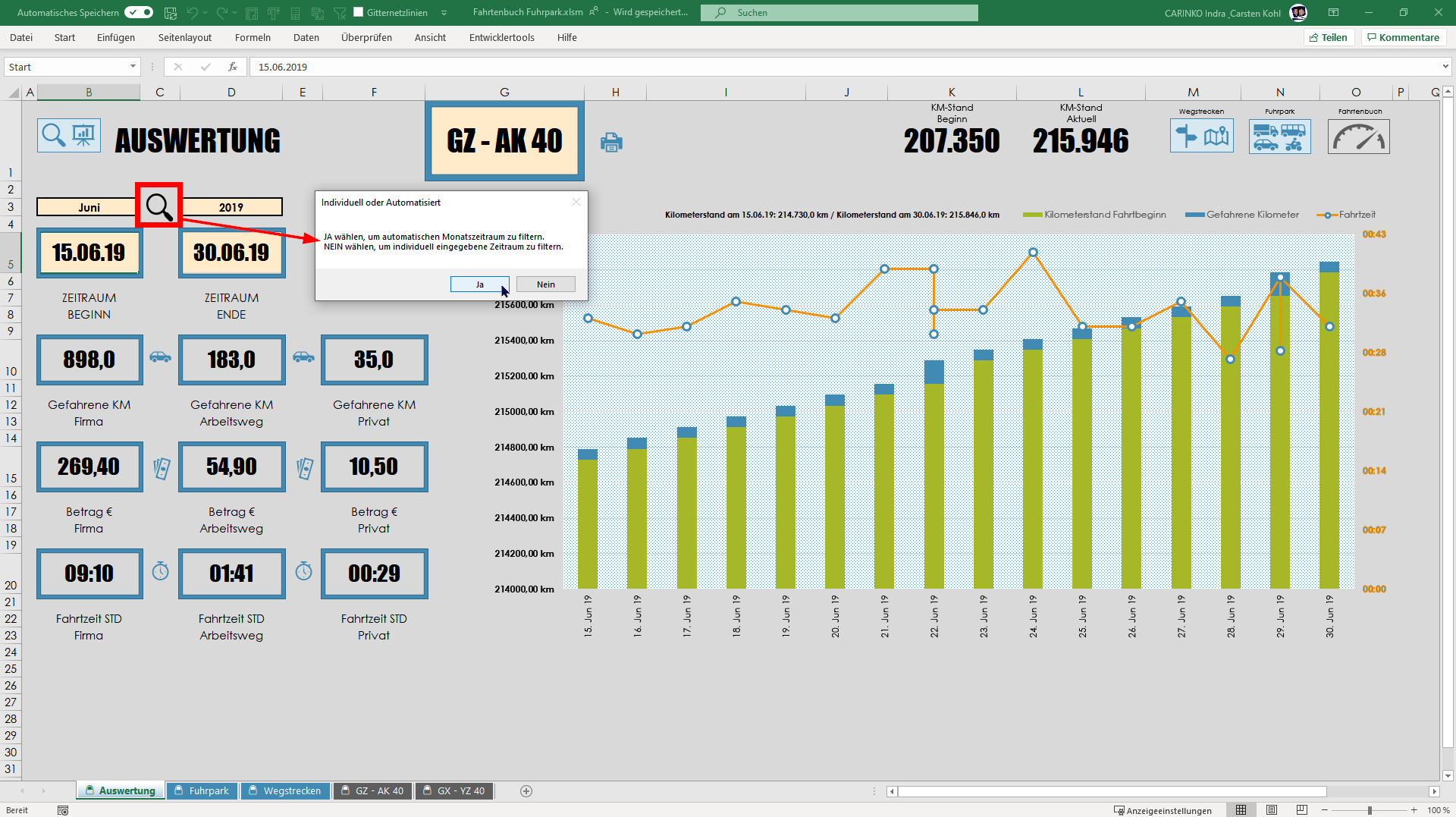Add a new sheet with plus icon
This screenshot has width=1456, height=817.
526,791
